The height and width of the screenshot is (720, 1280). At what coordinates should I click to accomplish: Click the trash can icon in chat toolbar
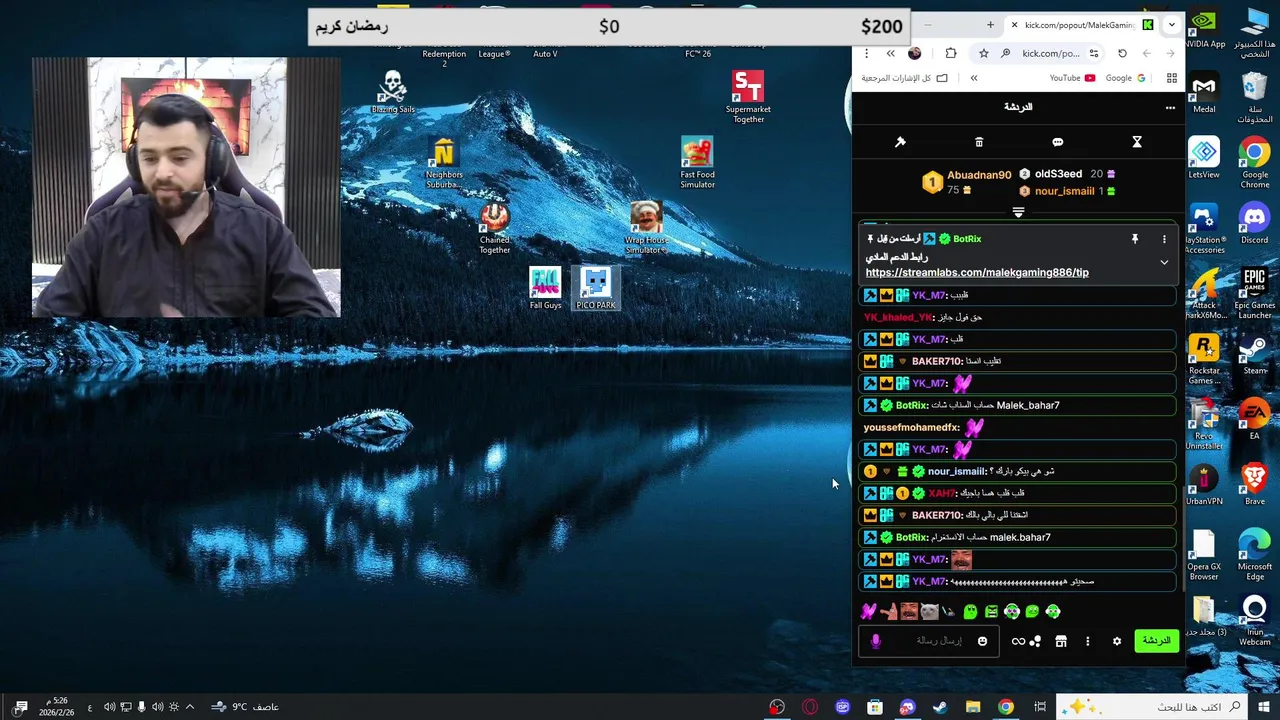click(979, 142)
